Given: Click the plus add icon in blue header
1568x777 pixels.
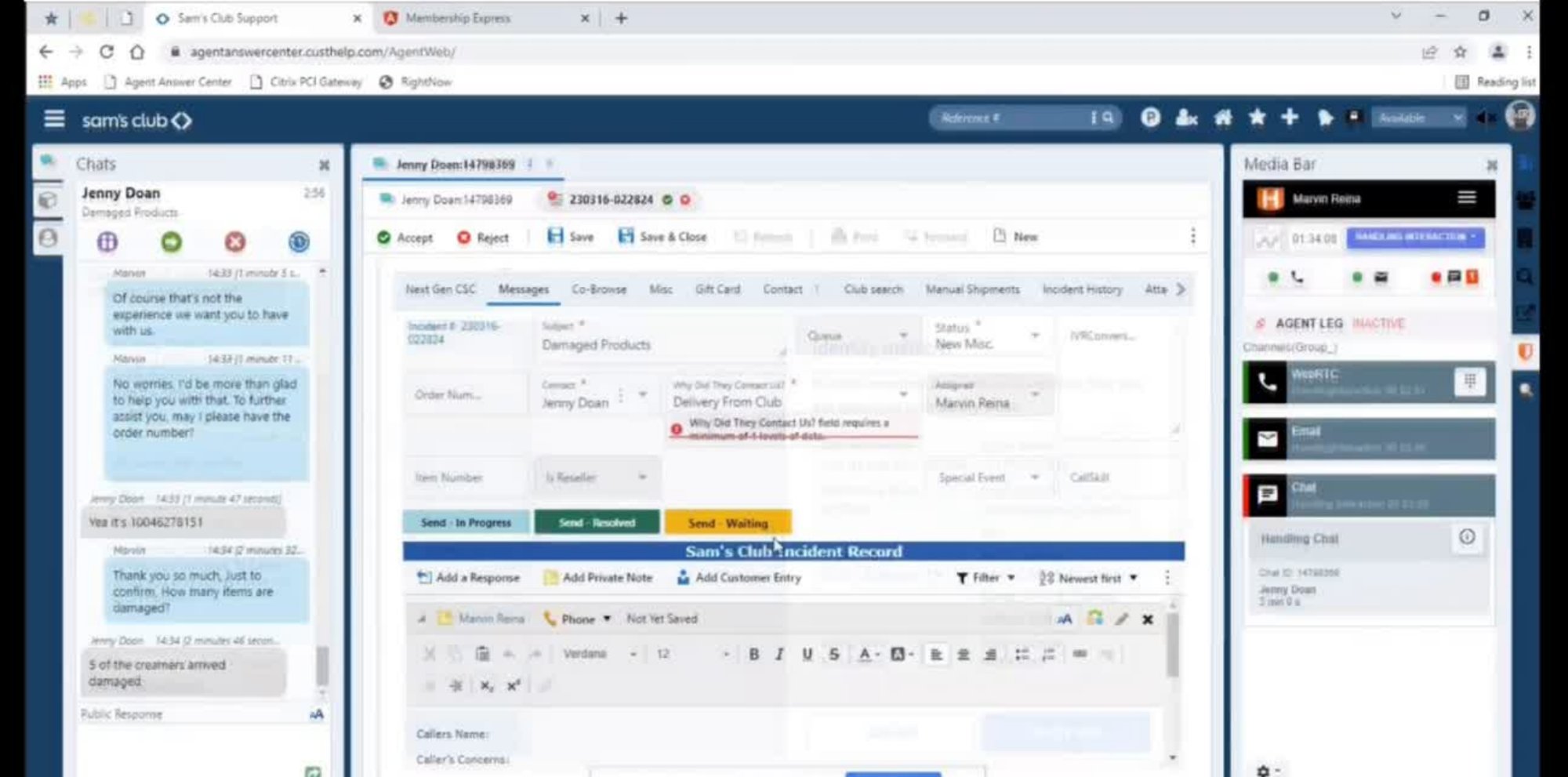Looking at the screenshot, I should point(1290,118).
